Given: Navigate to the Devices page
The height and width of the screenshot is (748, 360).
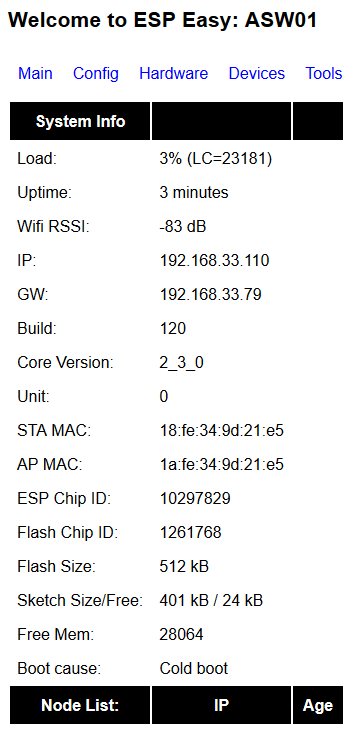Looking at the screenshot, I should click(x=257, y=73).
